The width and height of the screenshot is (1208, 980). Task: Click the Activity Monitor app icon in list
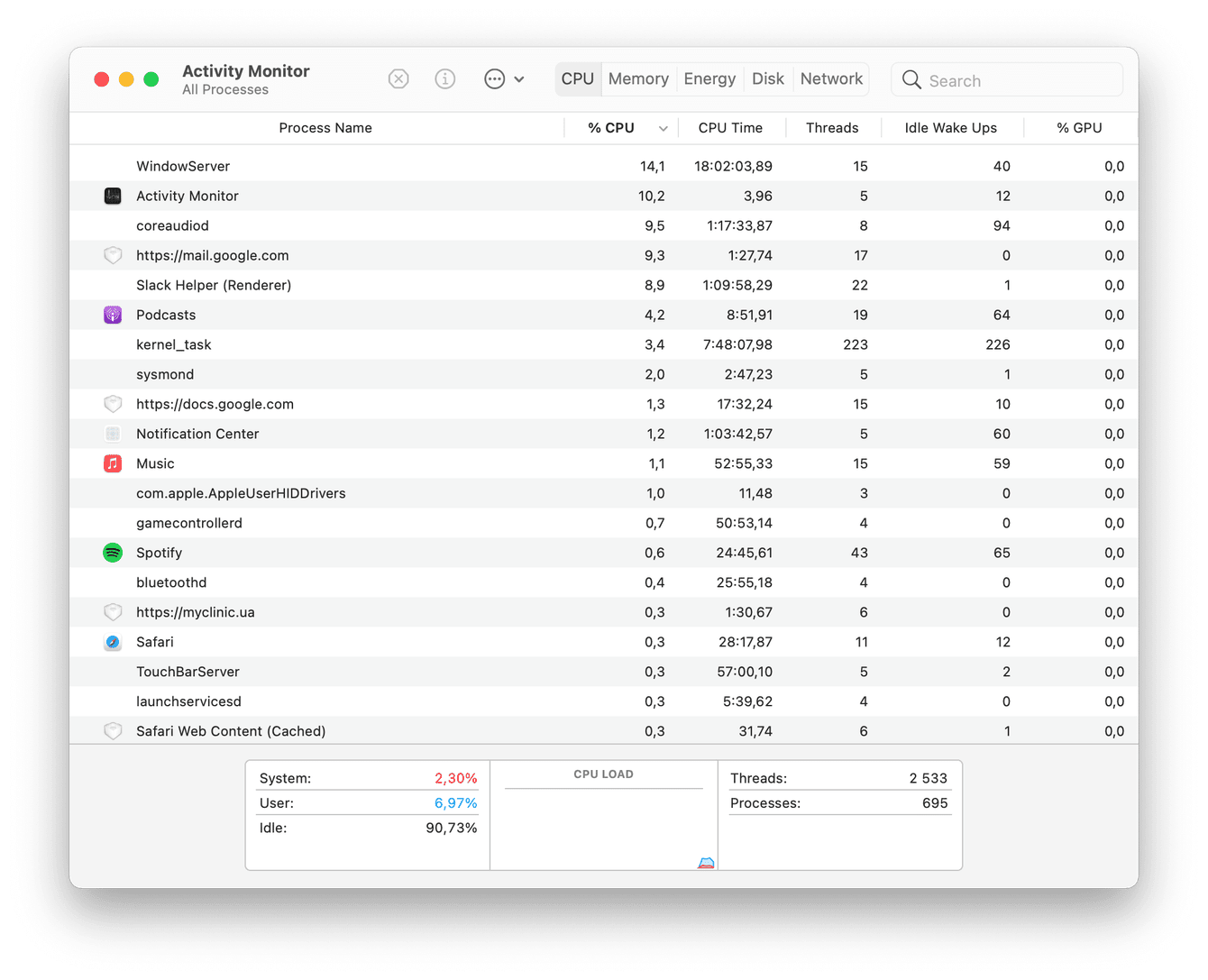point(113,196)
